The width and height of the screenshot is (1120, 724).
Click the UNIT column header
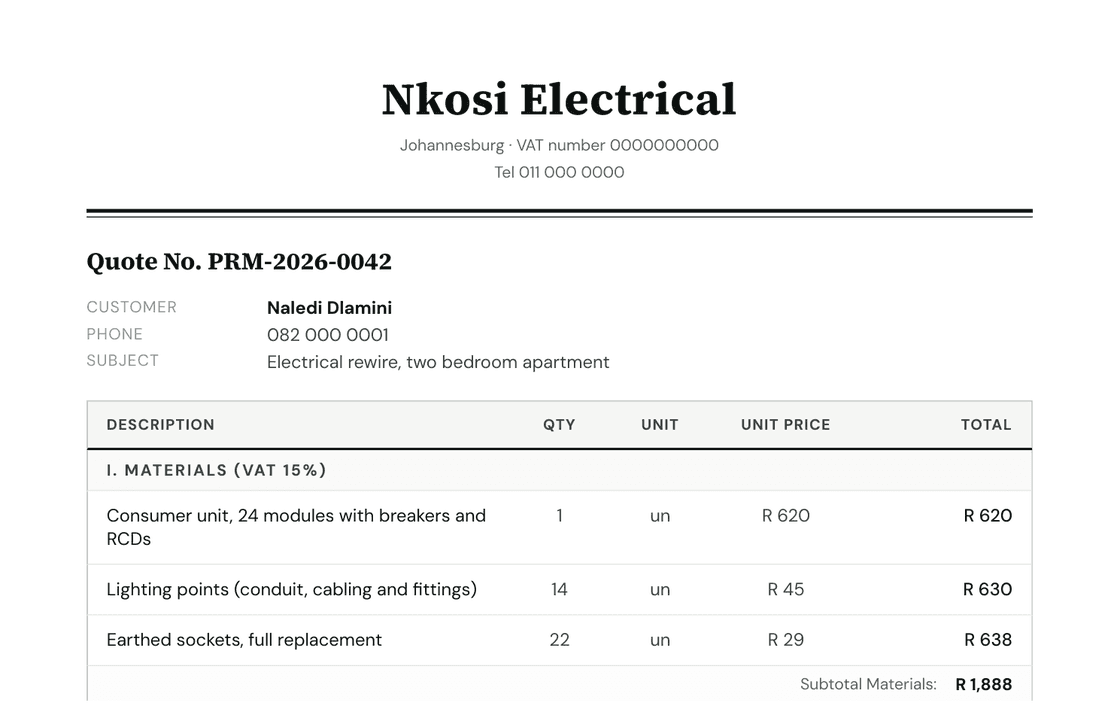pos(660,425)
